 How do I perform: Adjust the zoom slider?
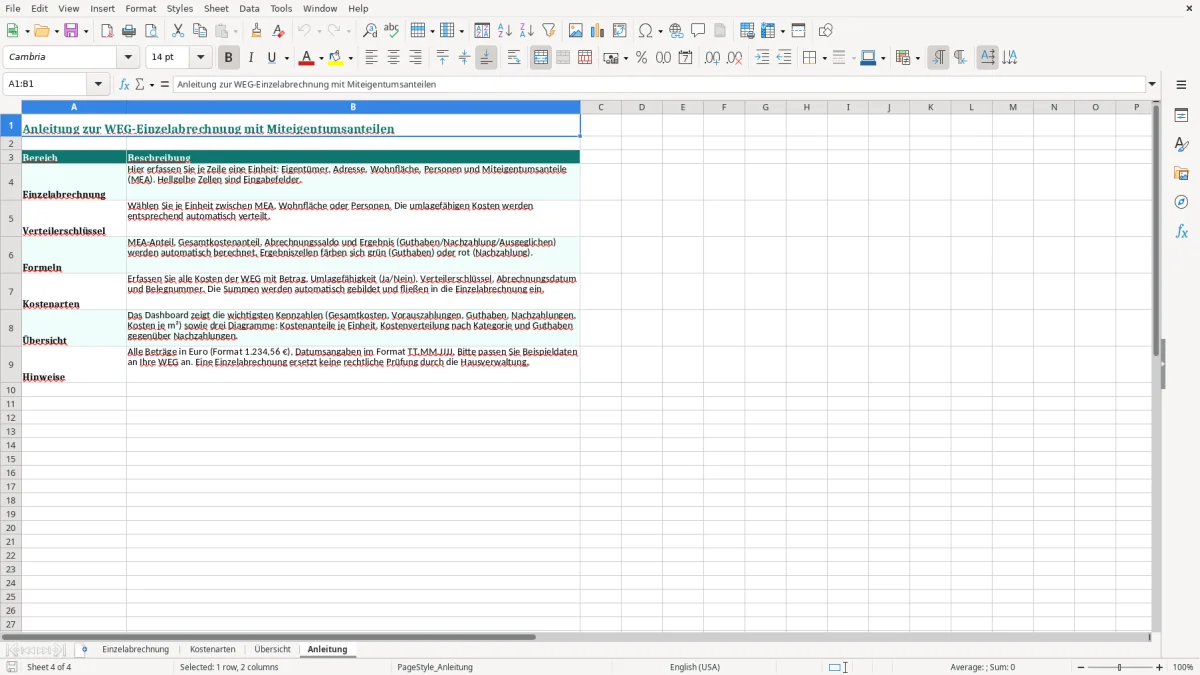[x=1119, y=667]
